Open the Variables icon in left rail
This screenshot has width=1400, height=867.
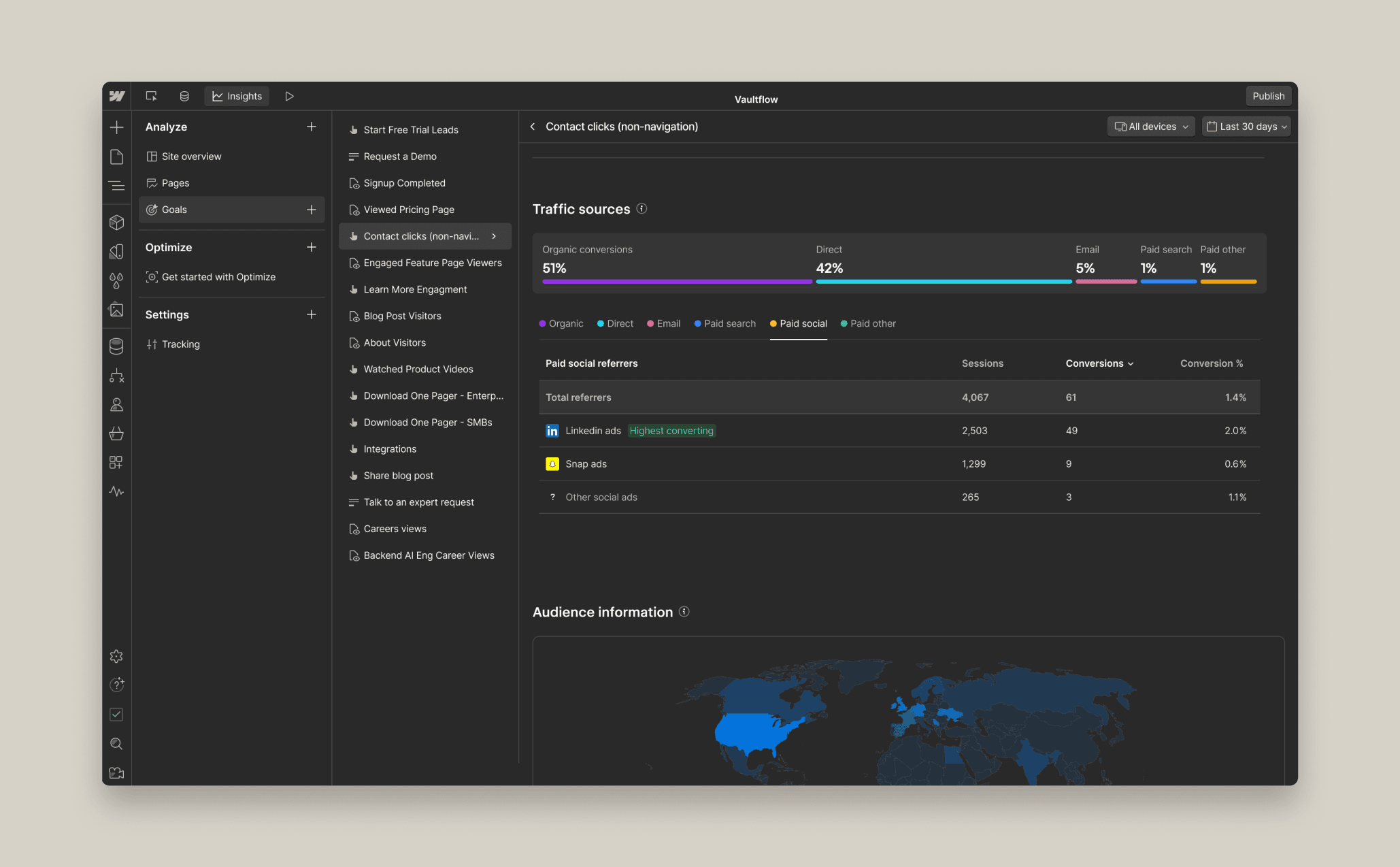(116, 251)
